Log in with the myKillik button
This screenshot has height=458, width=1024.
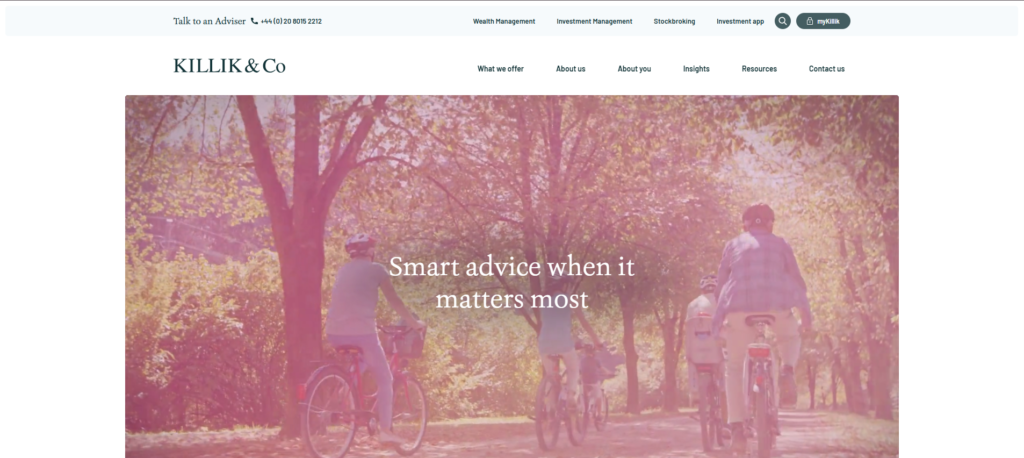(823, 21)
